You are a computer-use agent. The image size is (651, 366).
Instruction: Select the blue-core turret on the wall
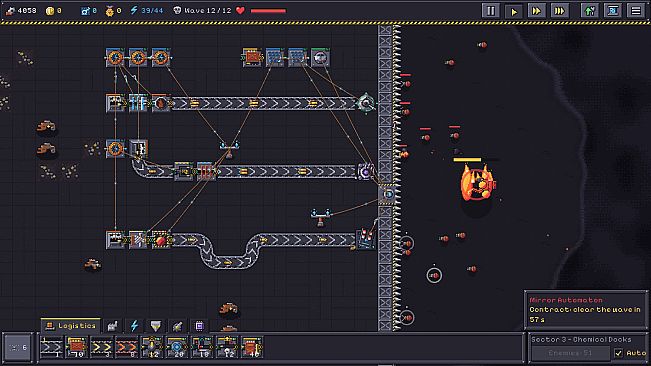[x=388, y=194]
